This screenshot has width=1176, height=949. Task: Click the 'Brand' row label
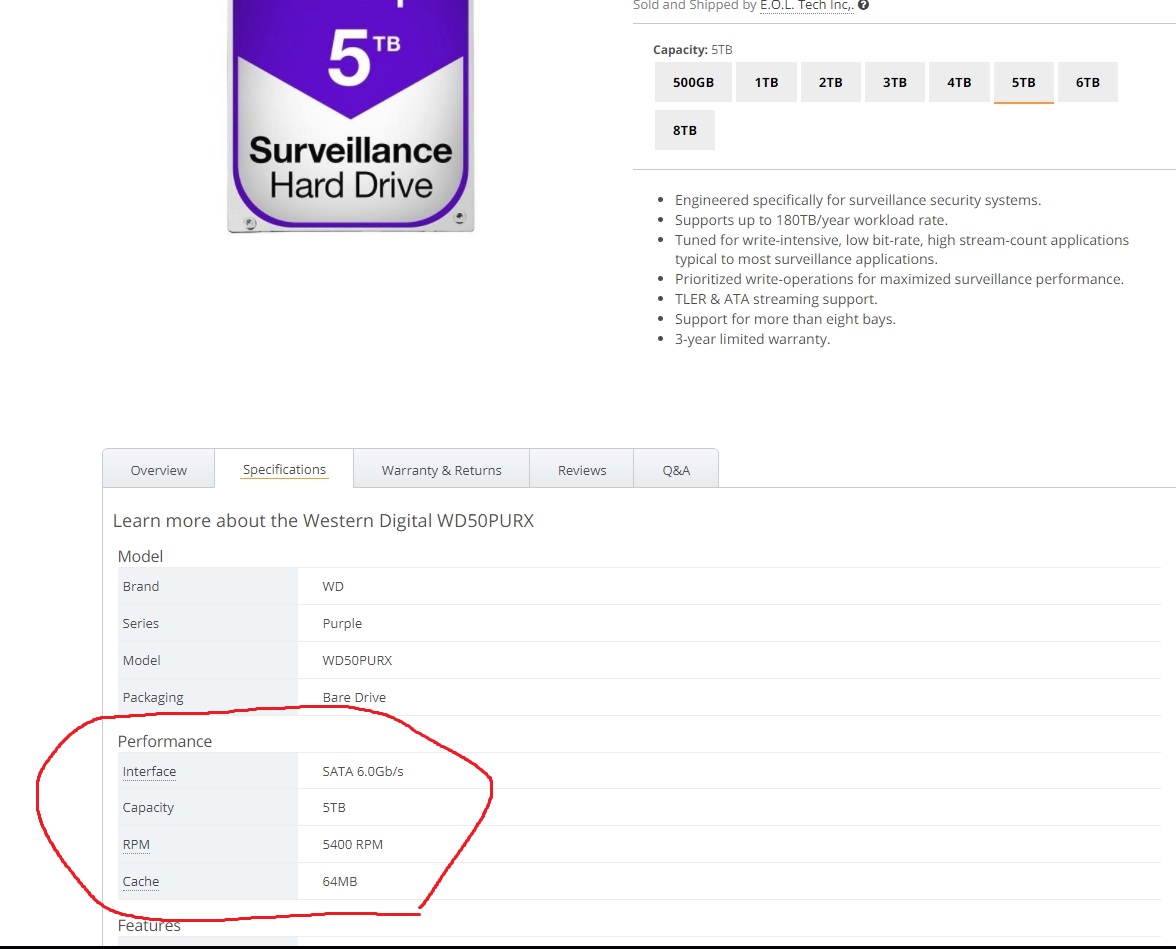(x=141, y=587)
